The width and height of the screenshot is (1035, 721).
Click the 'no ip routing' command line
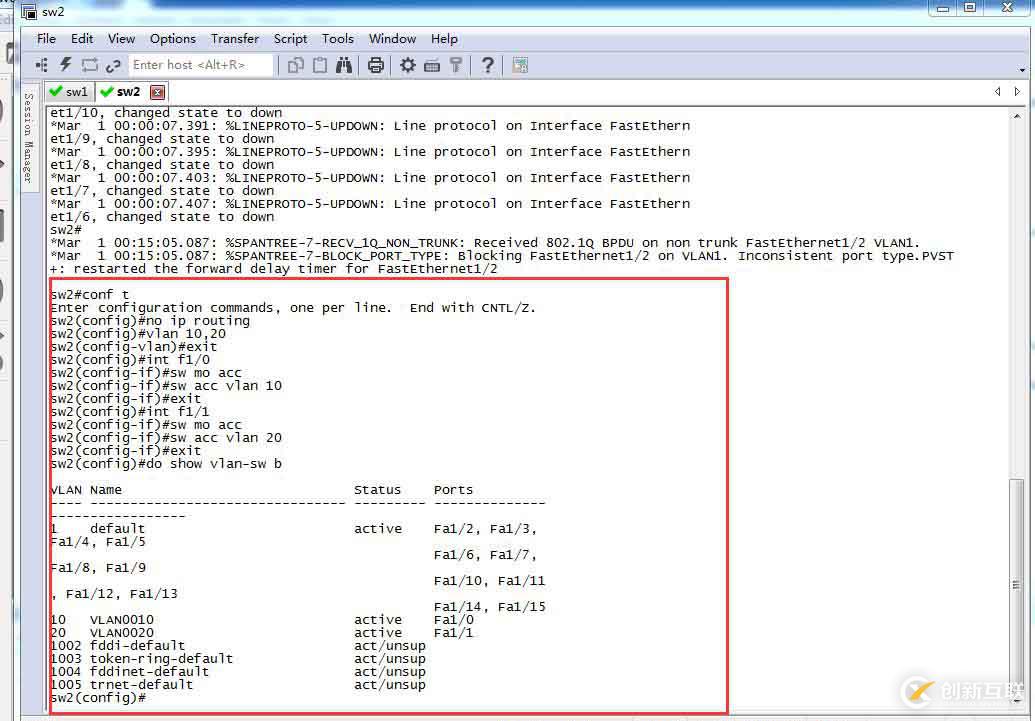(x=150, y=321)
